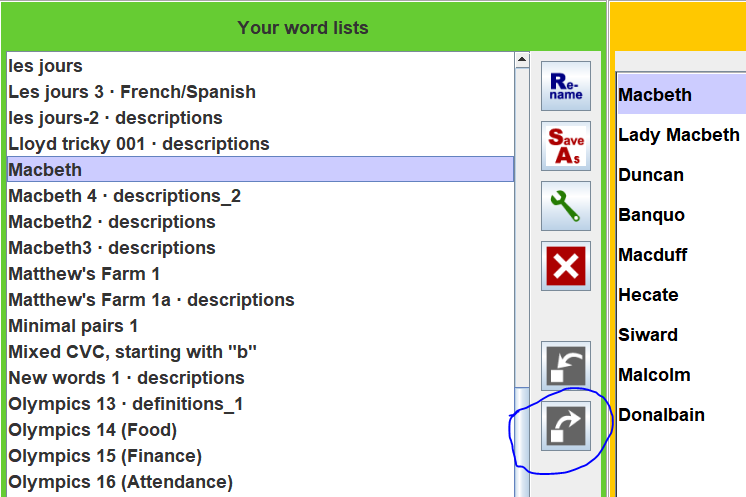Click the import arrow icon pointing left
The image size is (746, 497).
[566, 366]
